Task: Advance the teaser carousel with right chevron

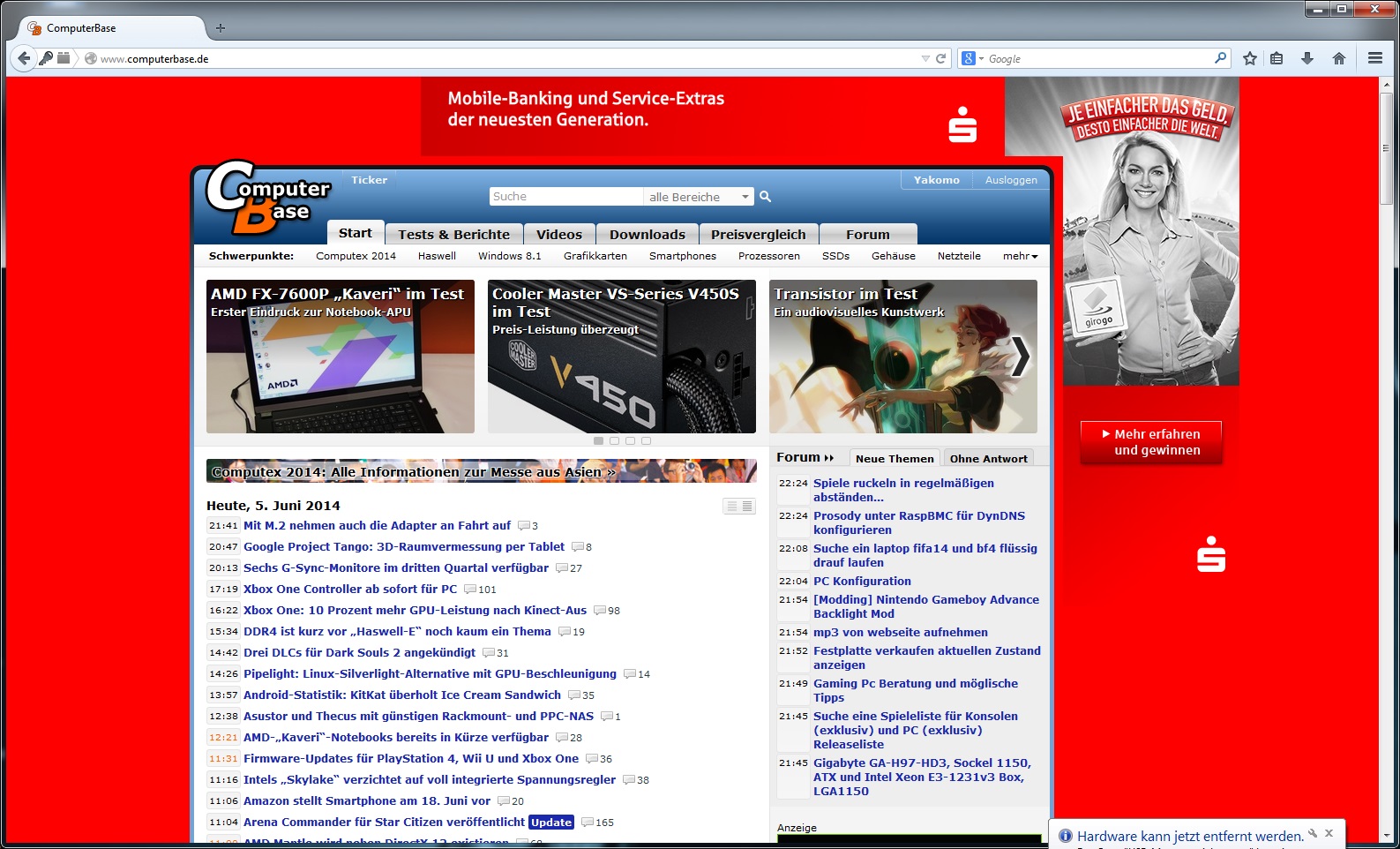Action: pos(1021,357)
